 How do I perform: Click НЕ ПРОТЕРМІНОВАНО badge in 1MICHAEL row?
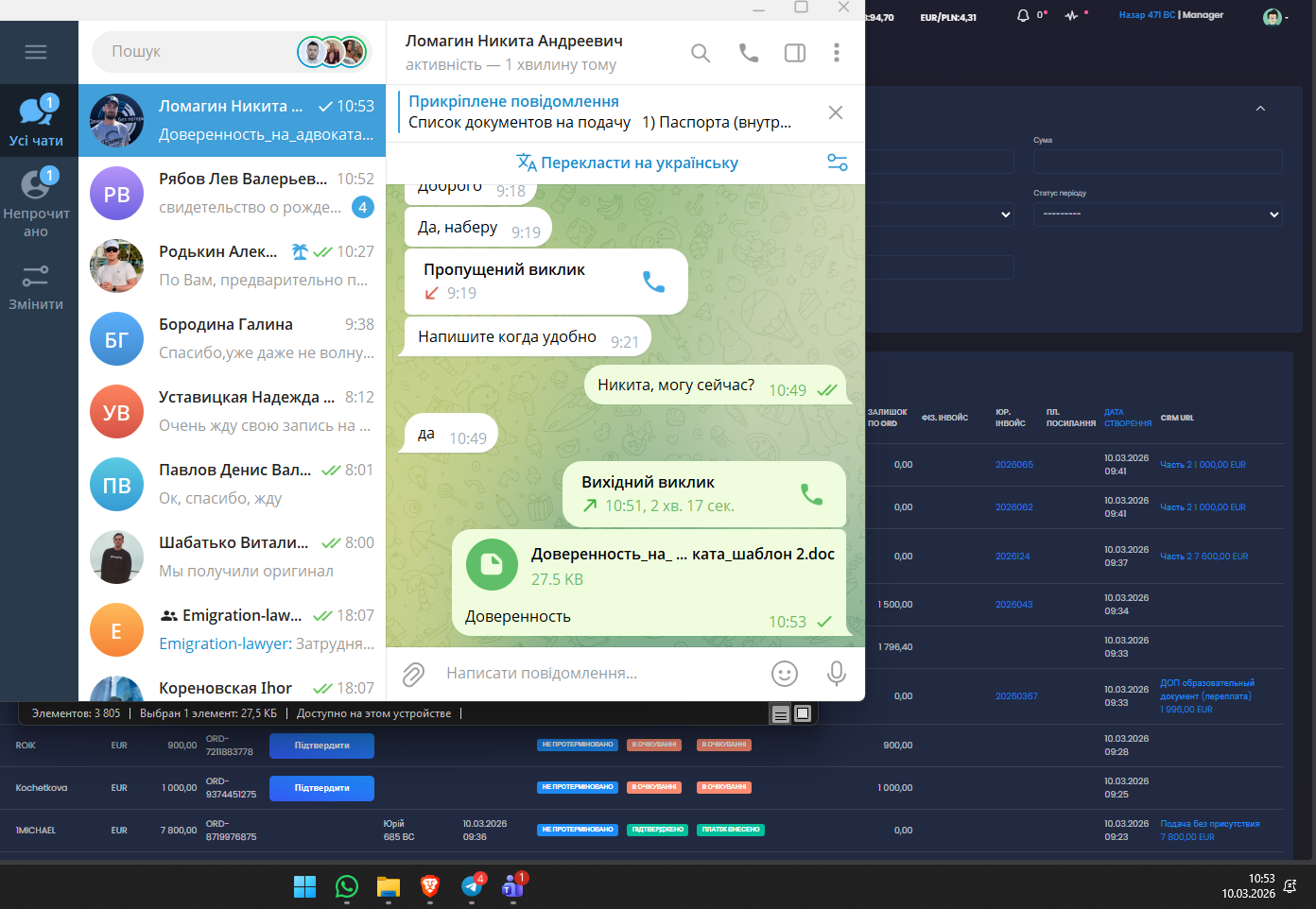[578, 830]
